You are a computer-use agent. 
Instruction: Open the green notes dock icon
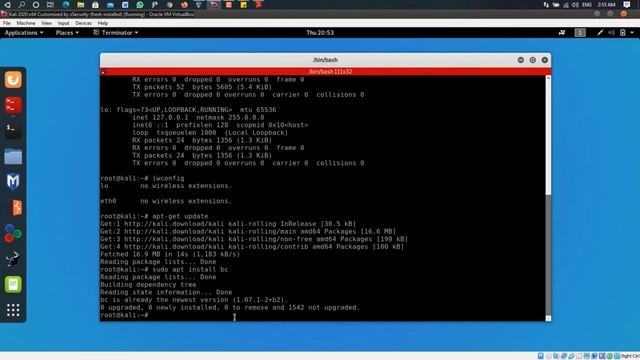point(13,284)
